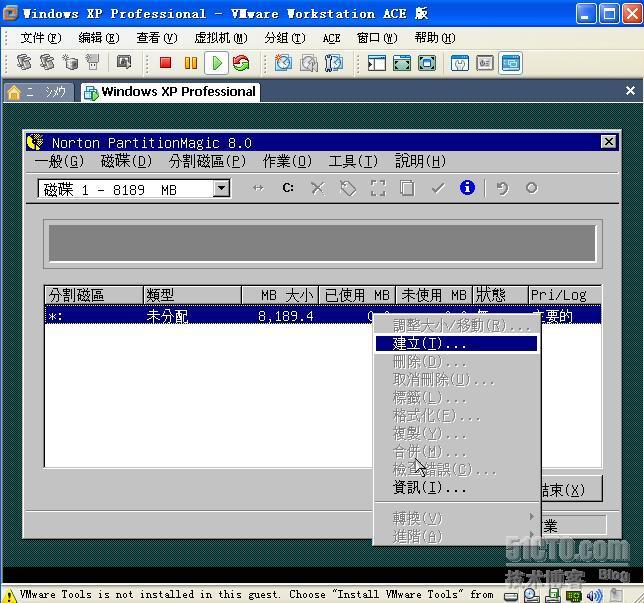The width and height of the screenshot is (644, 603).
Task: Open the 作業(O) menu
Action: point(287,161)
